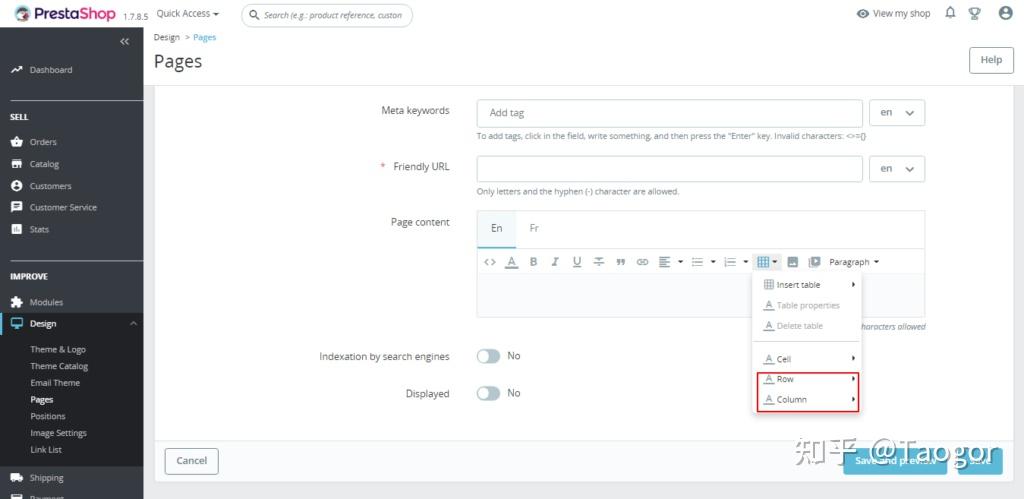Image resolution: width=1024 pixels, height=499 pixels.
Task: Click the numbered list icon
Action: (730, 262)
